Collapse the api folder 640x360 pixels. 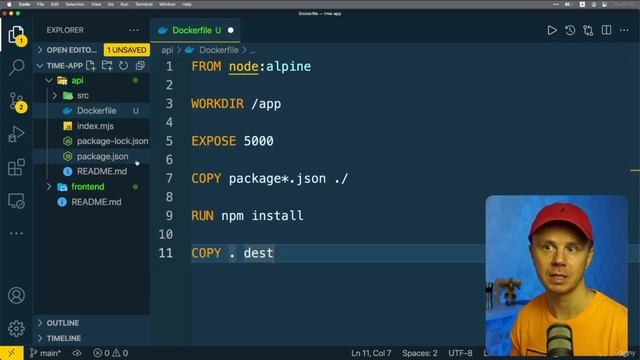click(x=49, y=80)
